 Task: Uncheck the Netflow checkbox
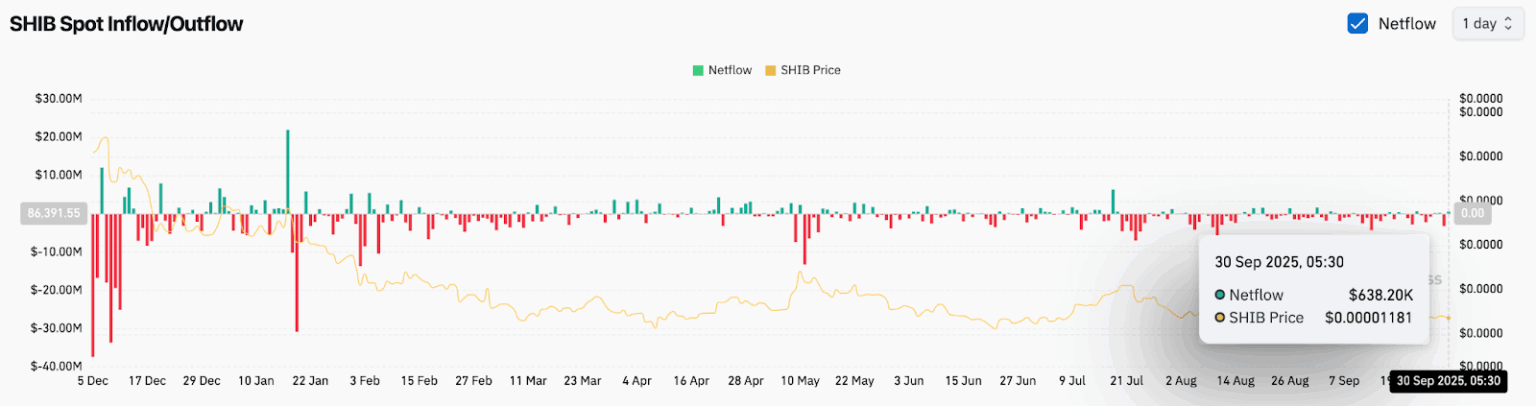coord(1357,23)
